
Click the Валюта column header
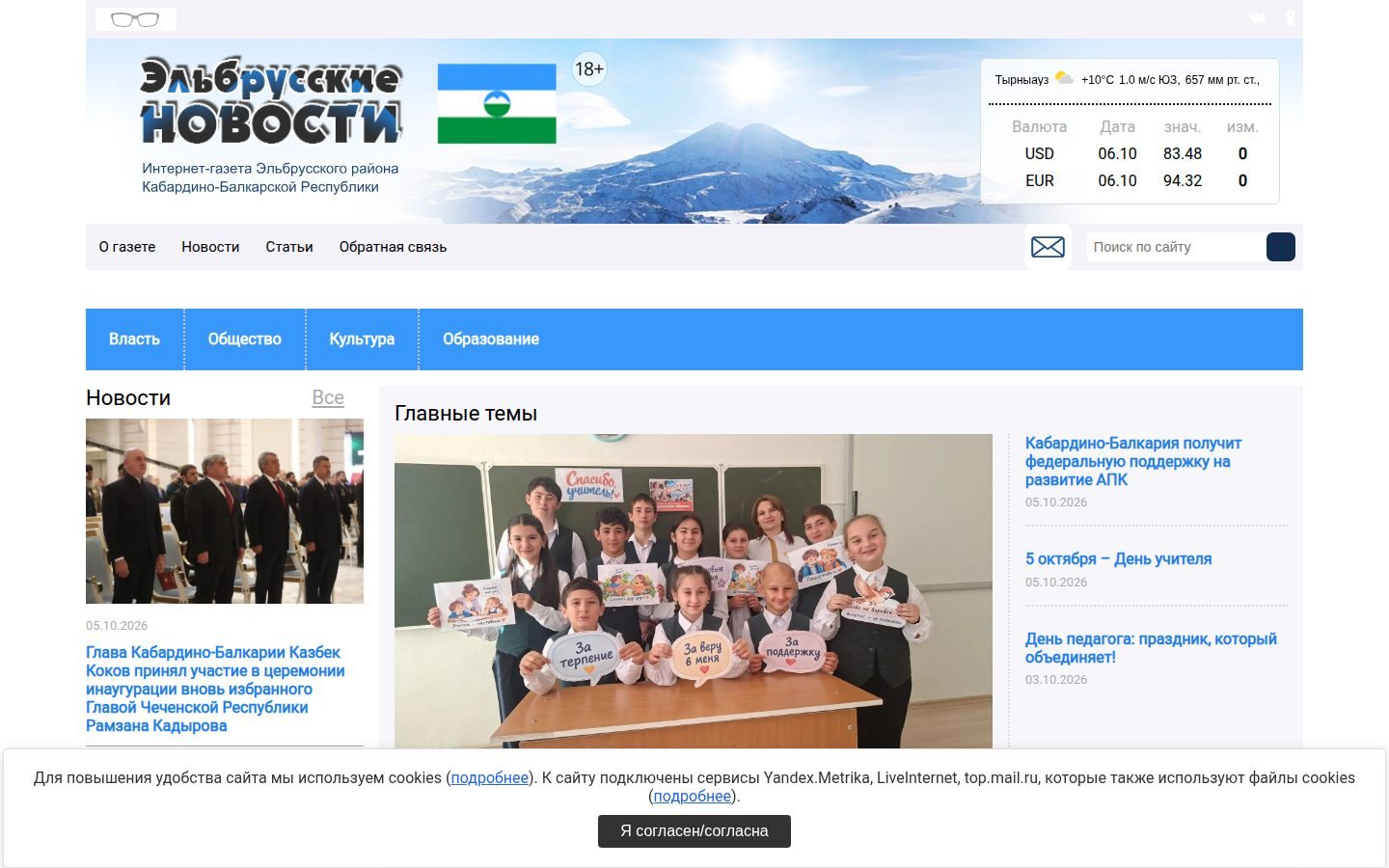(x=1040, y=126)
